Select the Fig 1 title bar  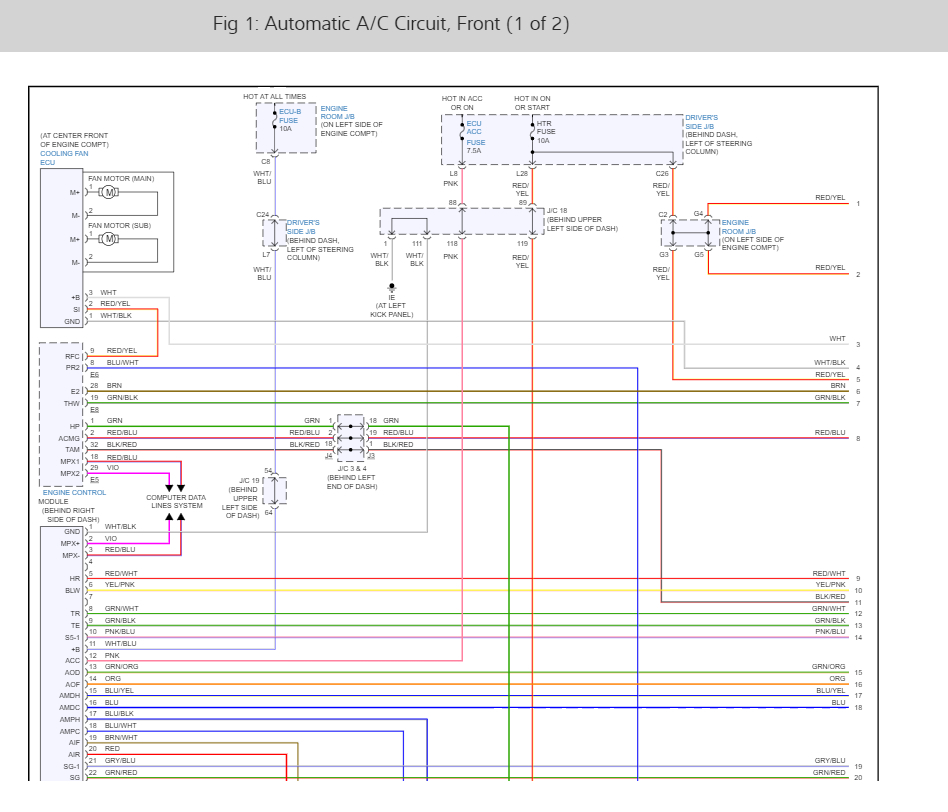[390, 22]
